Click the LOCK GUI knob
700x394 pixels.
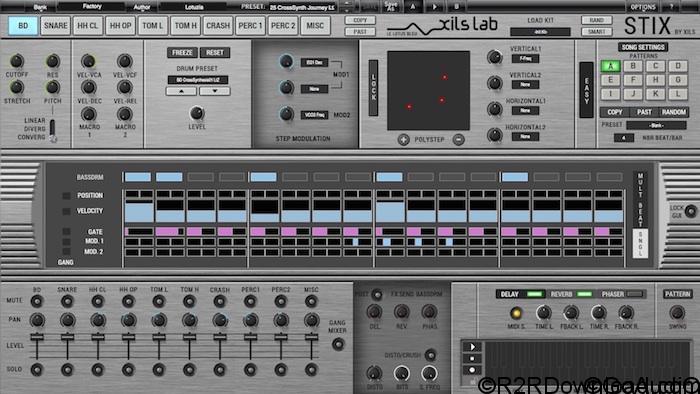[691, 211]
